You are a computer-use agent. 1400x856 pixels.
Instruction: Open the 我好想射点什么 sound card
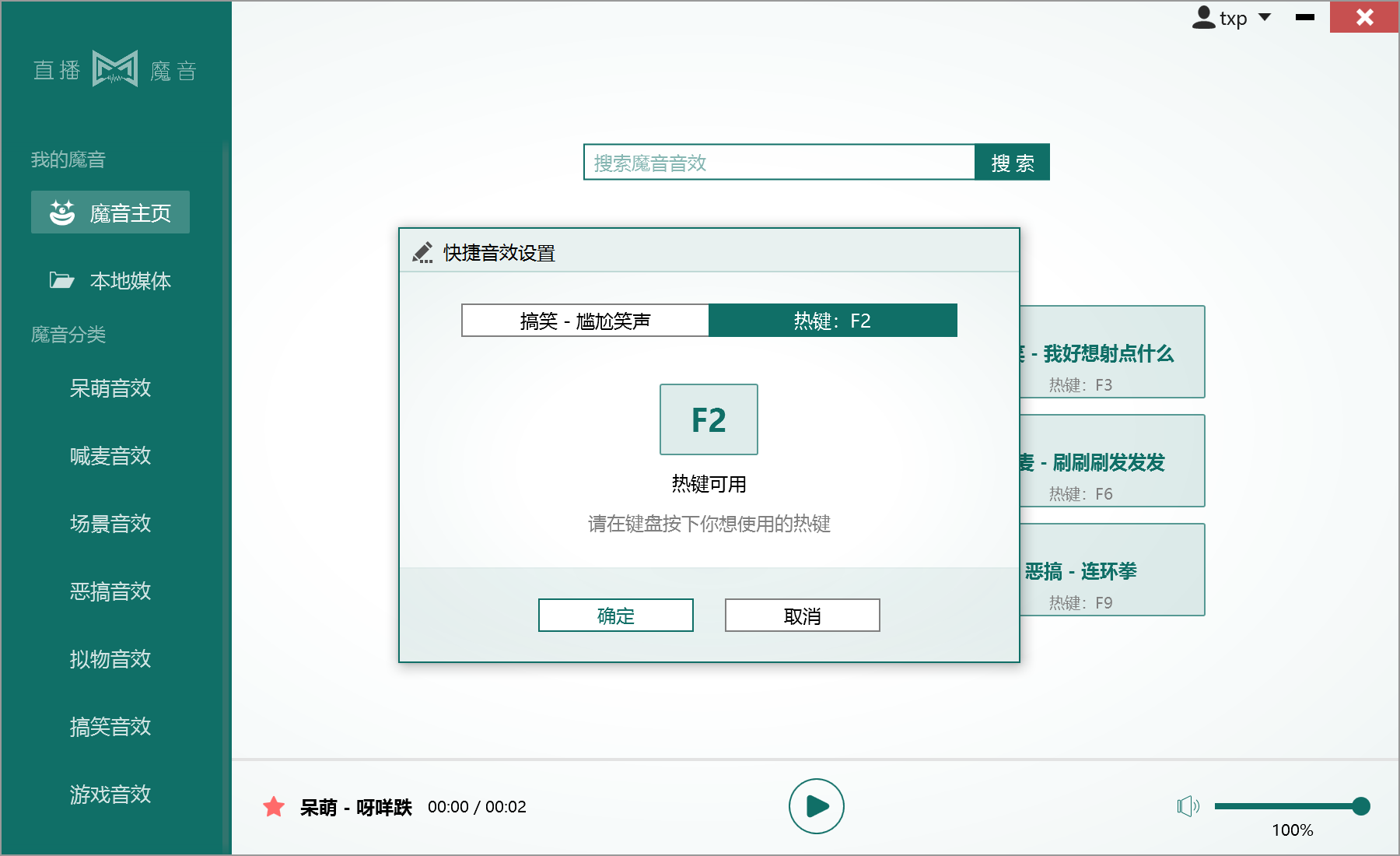pos(1112,352)
